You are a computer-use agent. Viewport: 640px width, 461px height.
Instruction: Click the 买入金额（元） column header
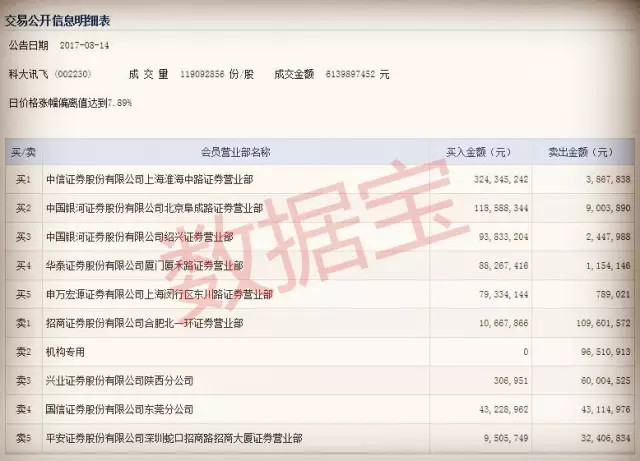477,152
